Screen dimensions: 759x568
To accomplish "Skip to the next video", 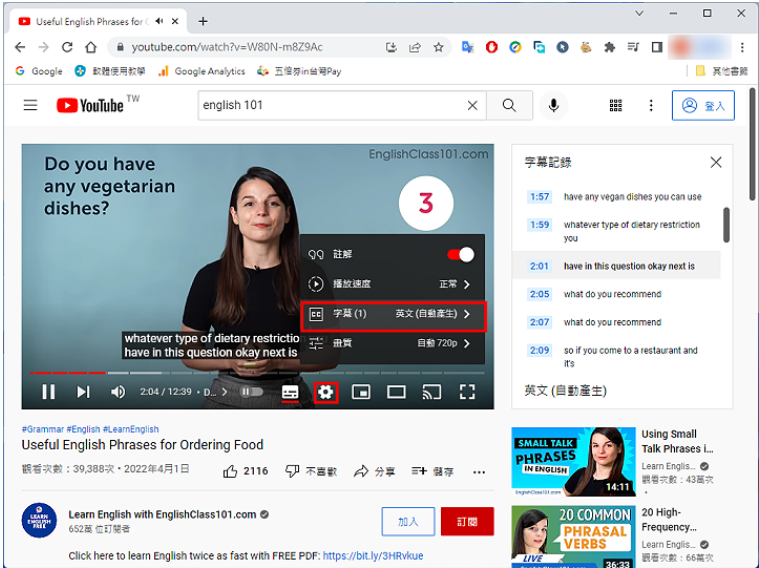I will point(83,391).
